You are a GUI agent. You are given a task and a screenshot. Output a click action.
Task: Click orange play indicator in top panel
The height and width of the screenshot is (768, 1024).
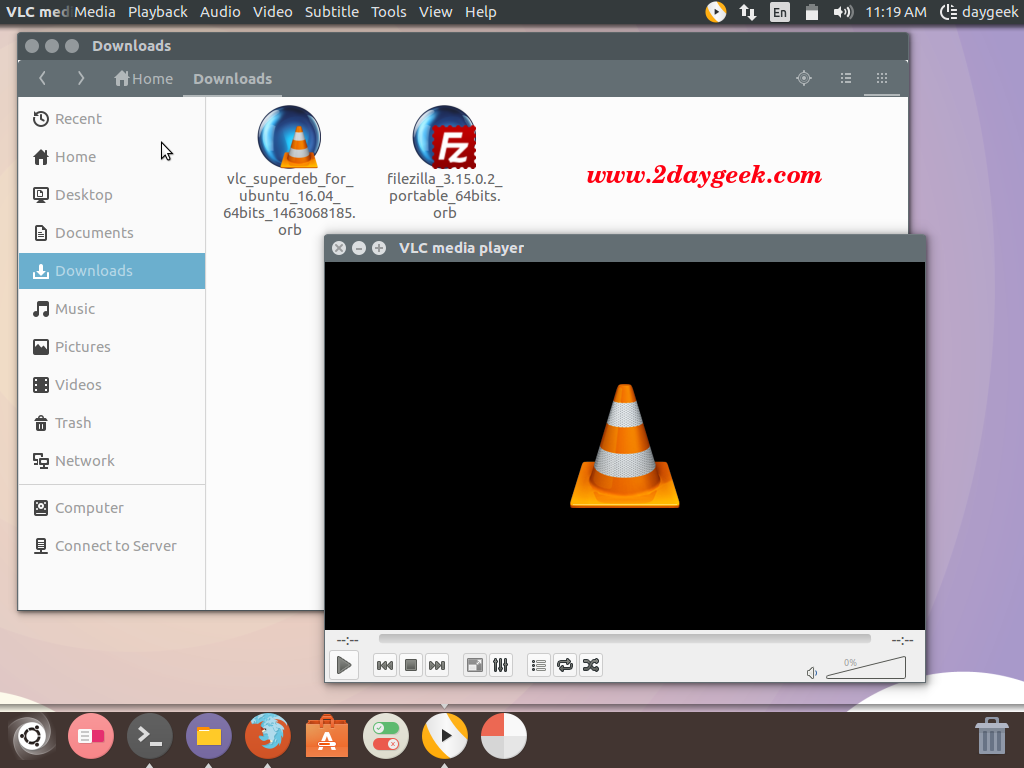716,12
